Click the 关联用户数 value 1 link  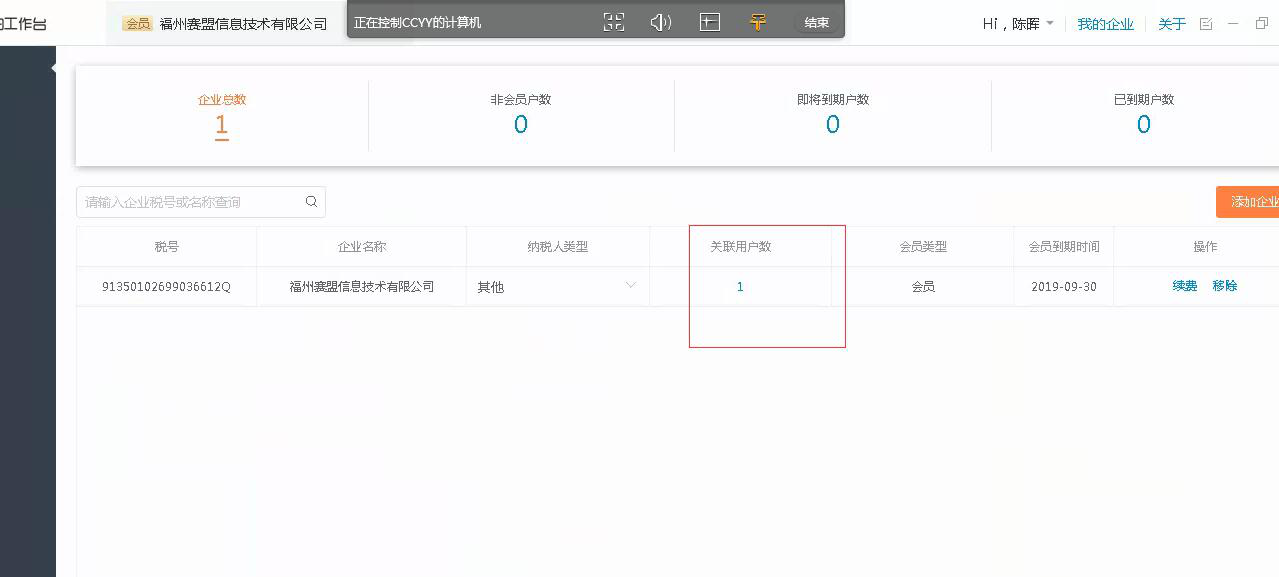pyautogui.click(x=740, y=287)
